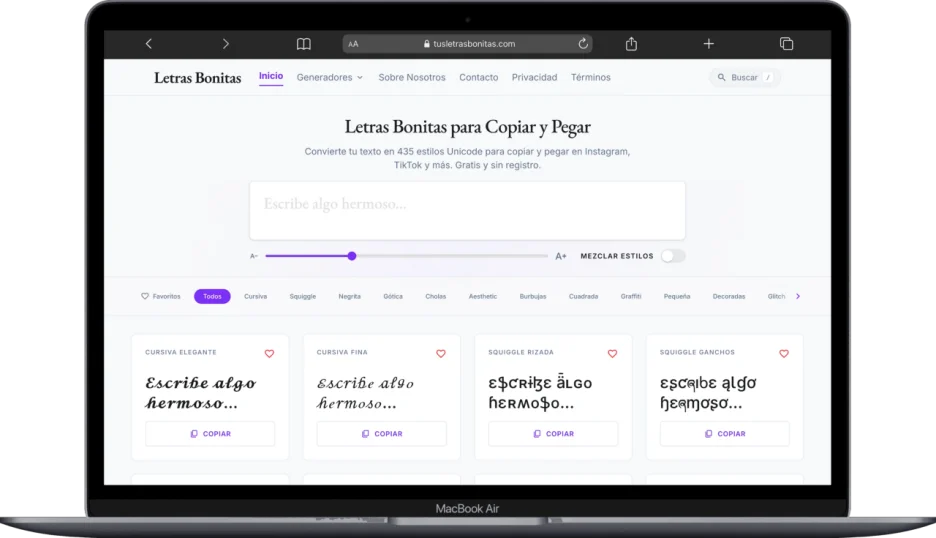This screenshot has width=936, height=538.
Task: Expand the Generadores dropdown menu
Action: (x=330, y=78)
